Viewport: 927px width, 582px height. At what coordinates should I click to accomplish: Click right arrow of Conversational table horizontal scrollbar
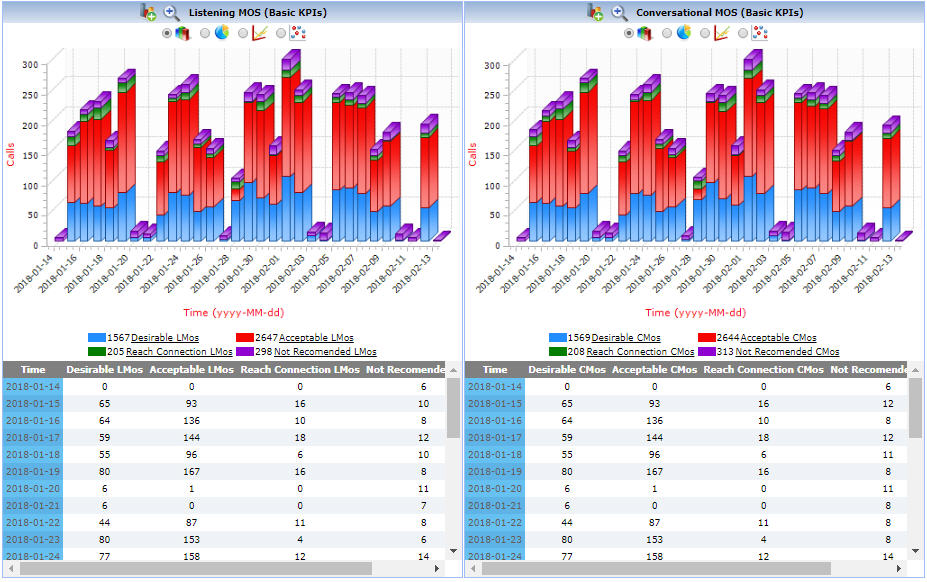[900, 568]
